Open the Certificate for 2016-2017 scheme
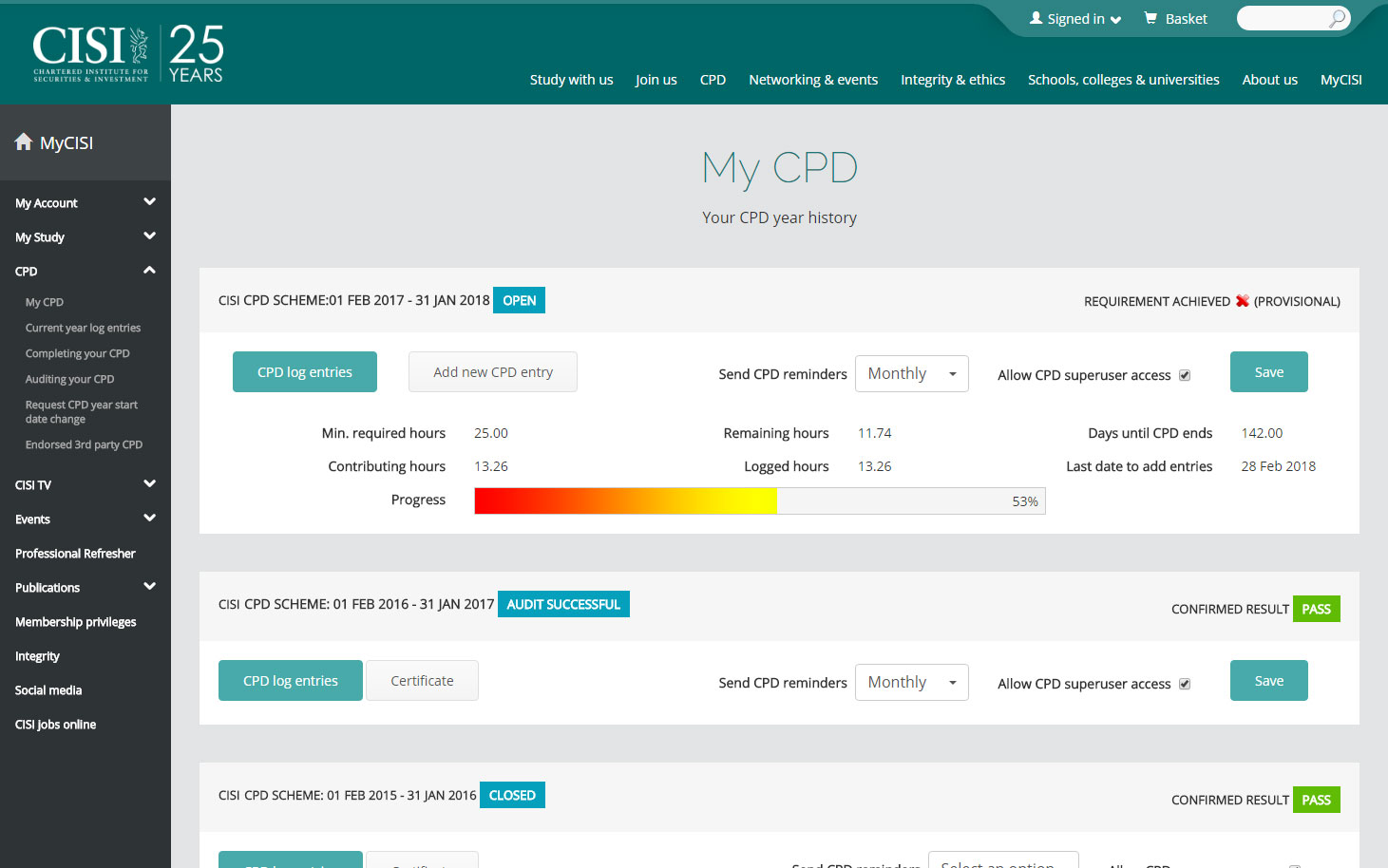The image size is (1388, 868). (422, 681)
